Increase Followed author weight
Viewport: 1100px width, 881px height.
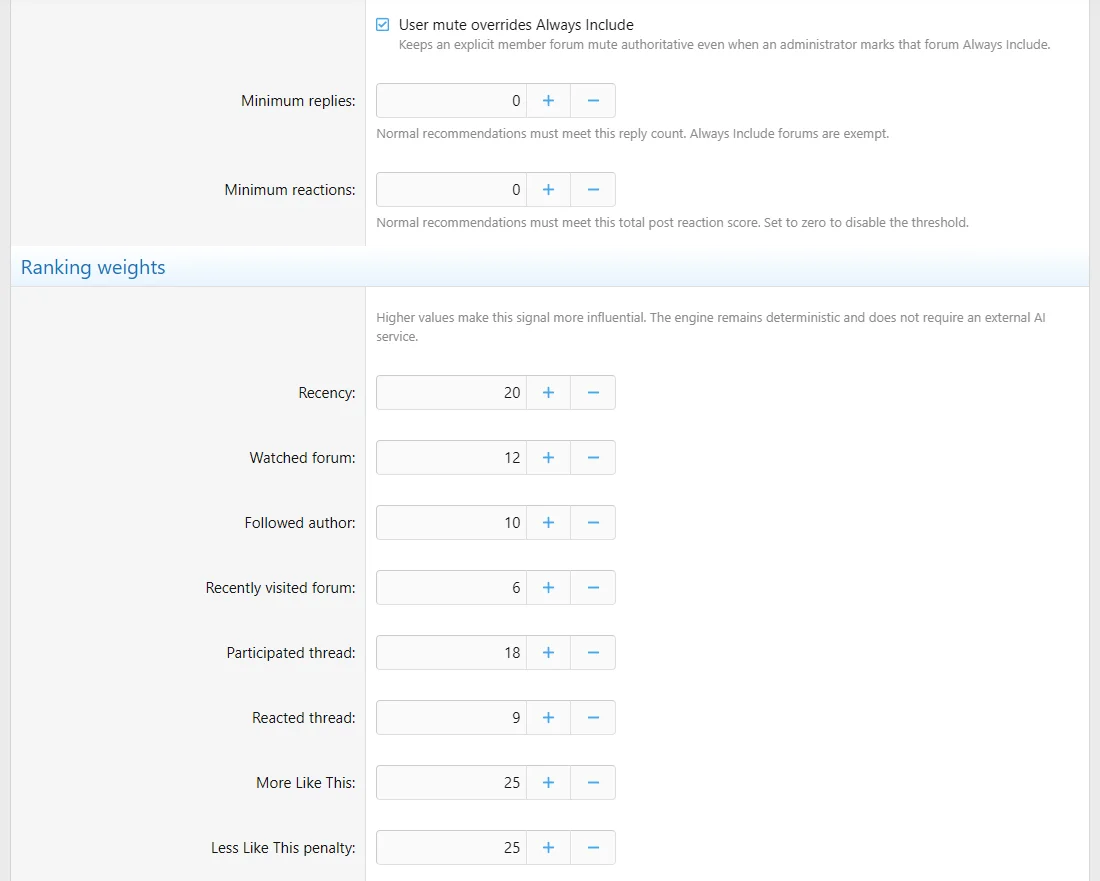pyautogui.click(x=549, y=523)
